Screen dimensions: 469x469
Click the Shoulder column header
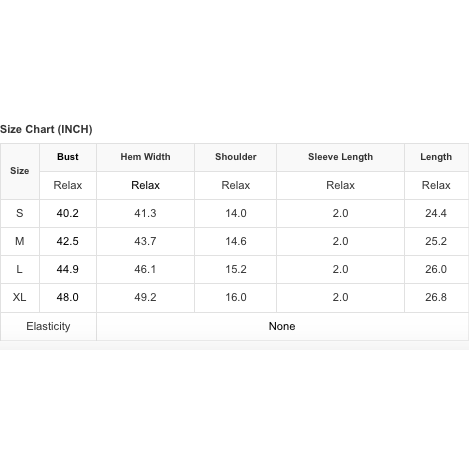tap(236, 157)
